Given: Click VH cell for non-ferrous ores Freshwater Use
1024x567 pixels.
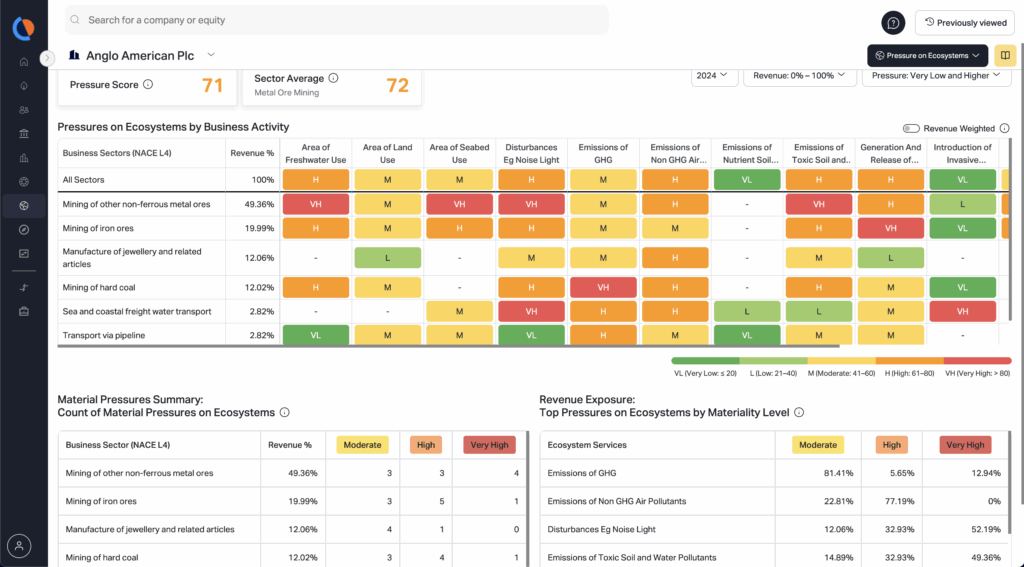Looking at the screenshot, I should tap(316, 204).
